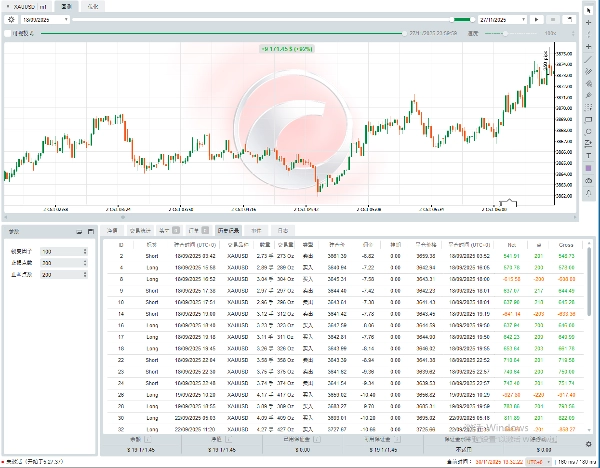Screen dimensions: 600x468
Task: Pick the ellipse drawing tool
Action: point(589,132)
